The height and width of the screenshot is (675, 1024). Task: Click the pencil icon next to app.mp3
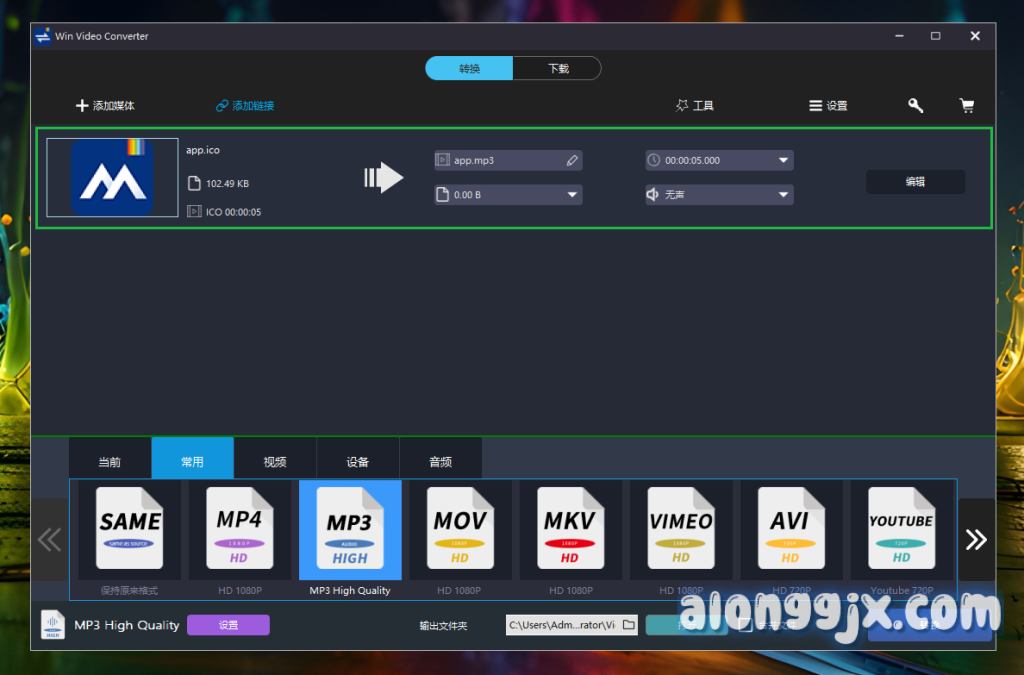(572, 160)
